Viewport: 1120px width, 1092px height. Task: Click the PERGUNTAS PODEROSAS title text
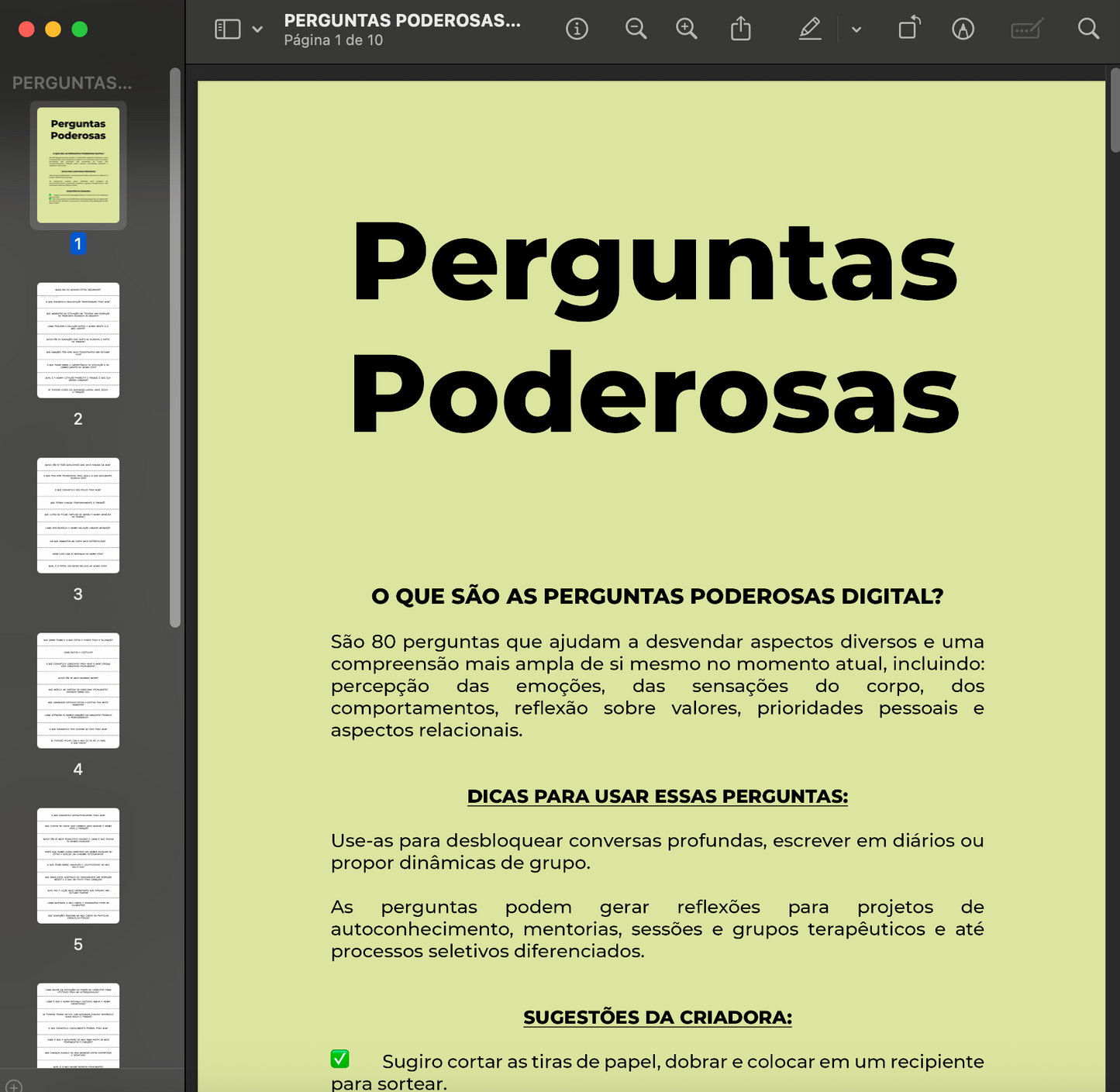pyautogui.click(x=403, y=21)
